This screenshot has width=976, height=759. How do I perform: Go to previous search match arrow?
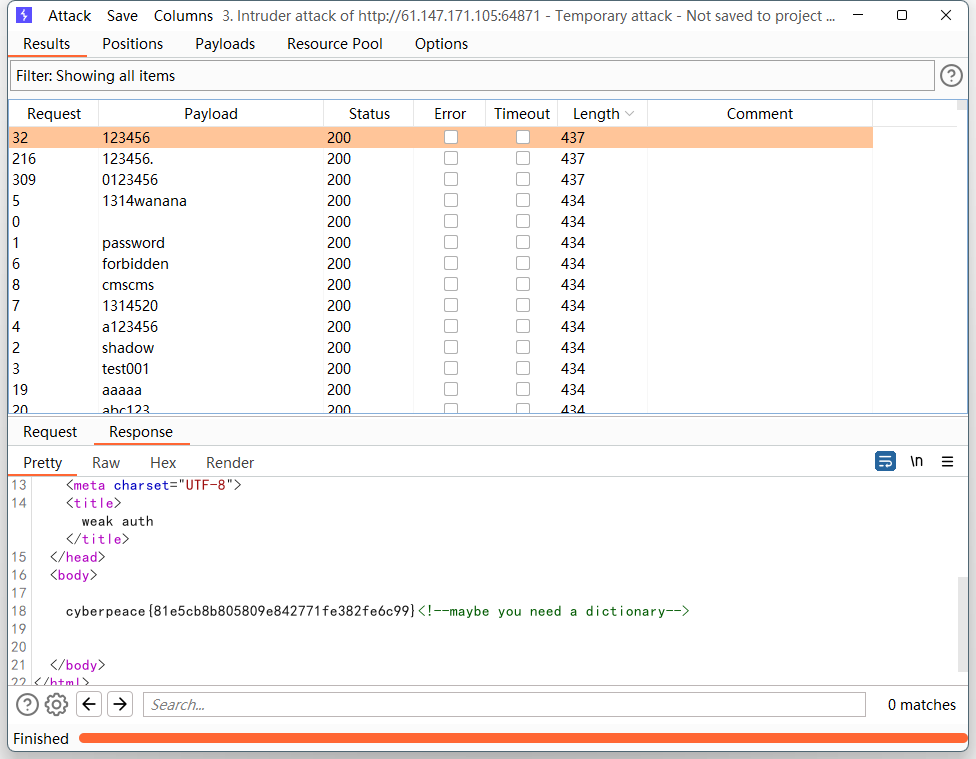89,705
